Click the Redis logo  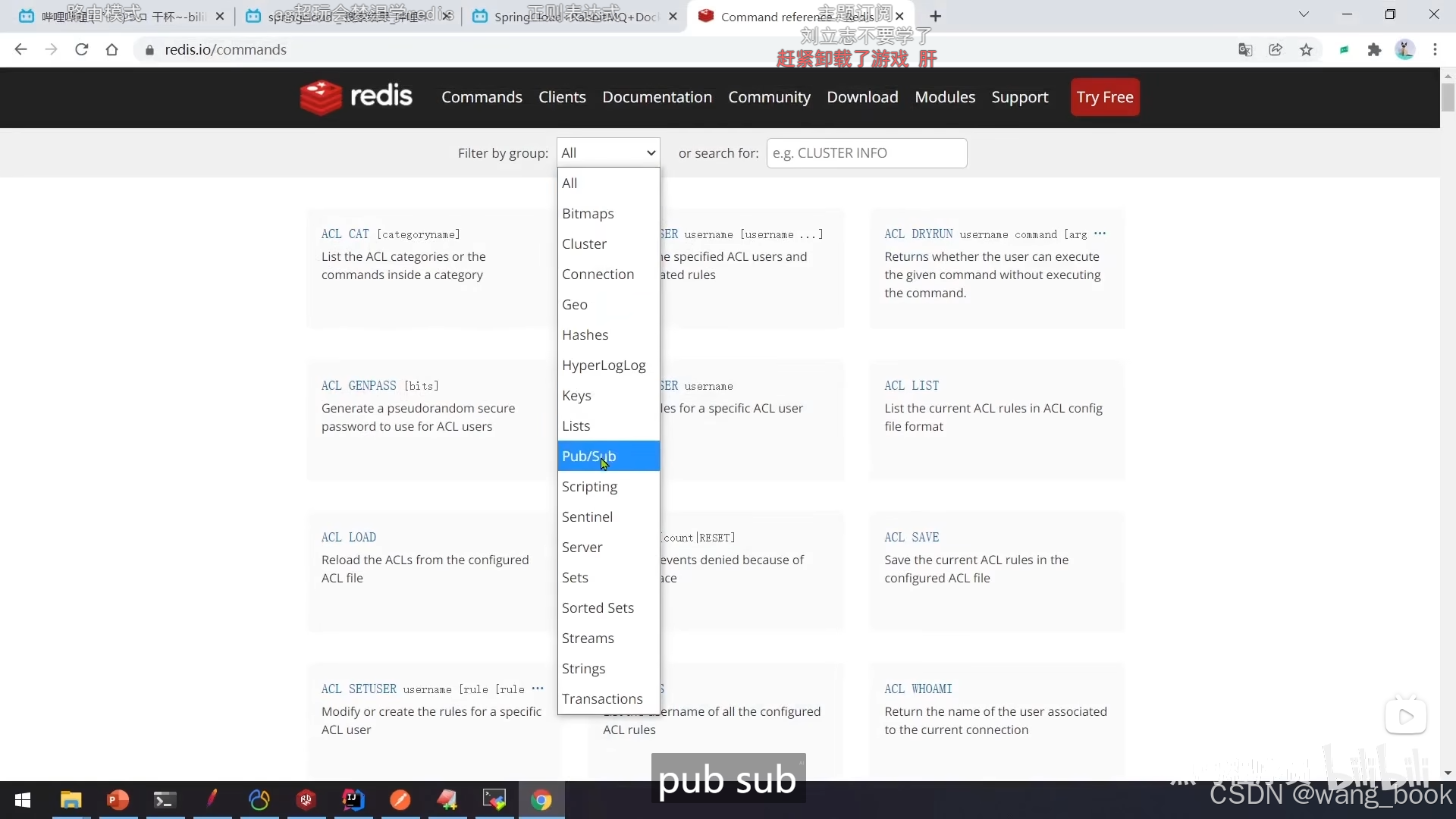tap(356, 97)
